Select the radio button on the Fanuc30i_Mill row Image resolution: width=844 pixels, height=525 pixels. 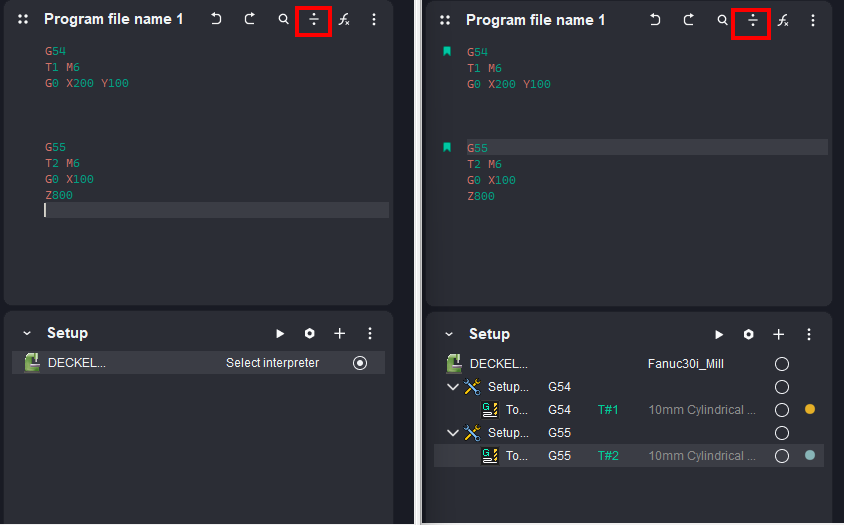click(x=782, y=364)
